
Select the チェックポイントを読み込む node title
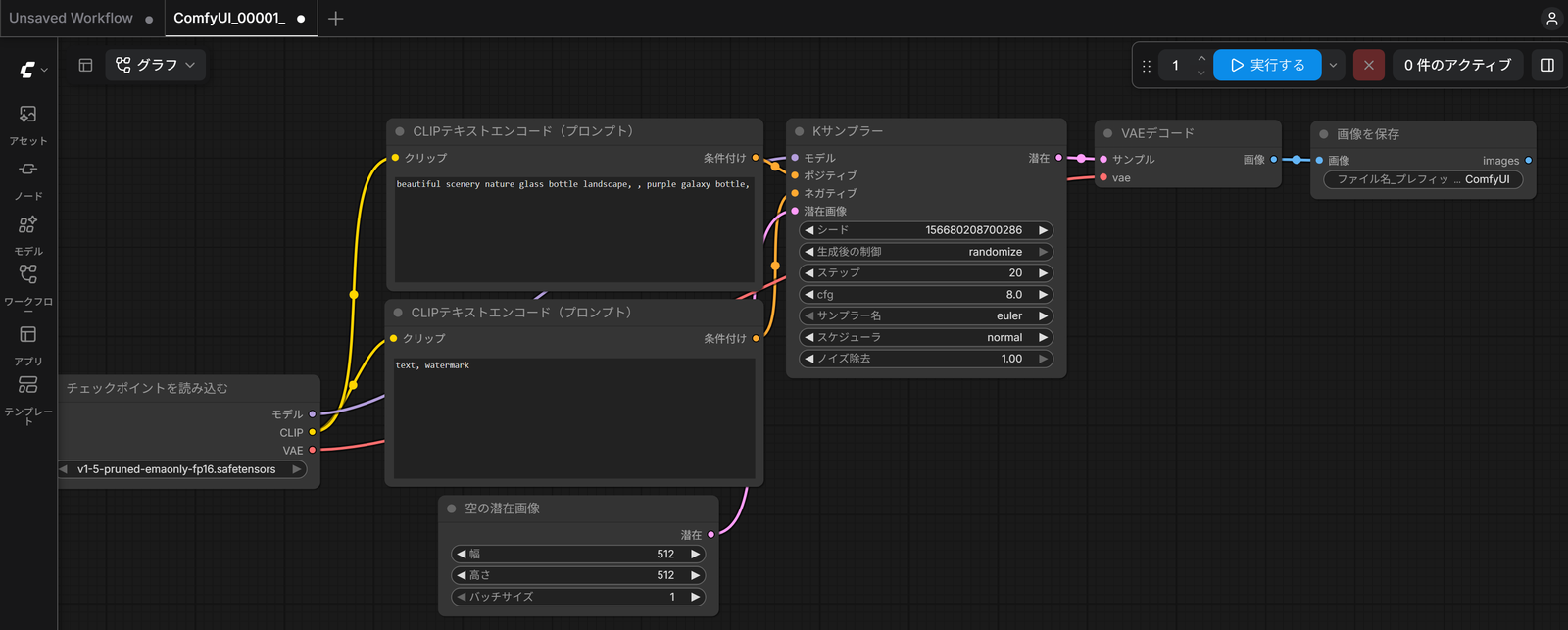[x=147, y=389]
